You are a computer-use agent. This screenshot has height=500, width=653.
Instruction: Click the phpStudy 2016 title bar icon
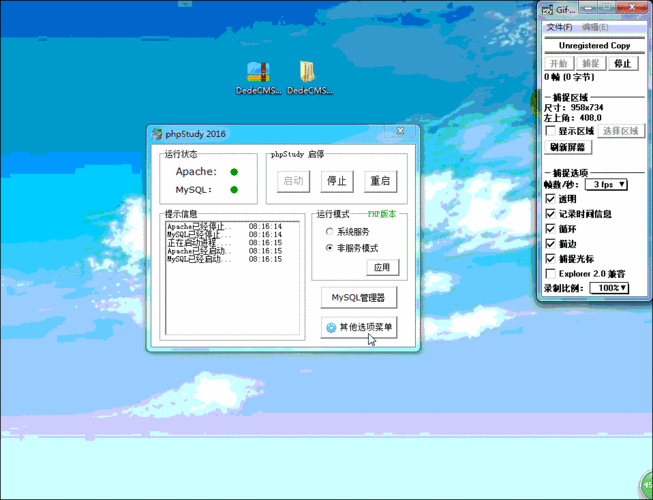pos(158,134)
